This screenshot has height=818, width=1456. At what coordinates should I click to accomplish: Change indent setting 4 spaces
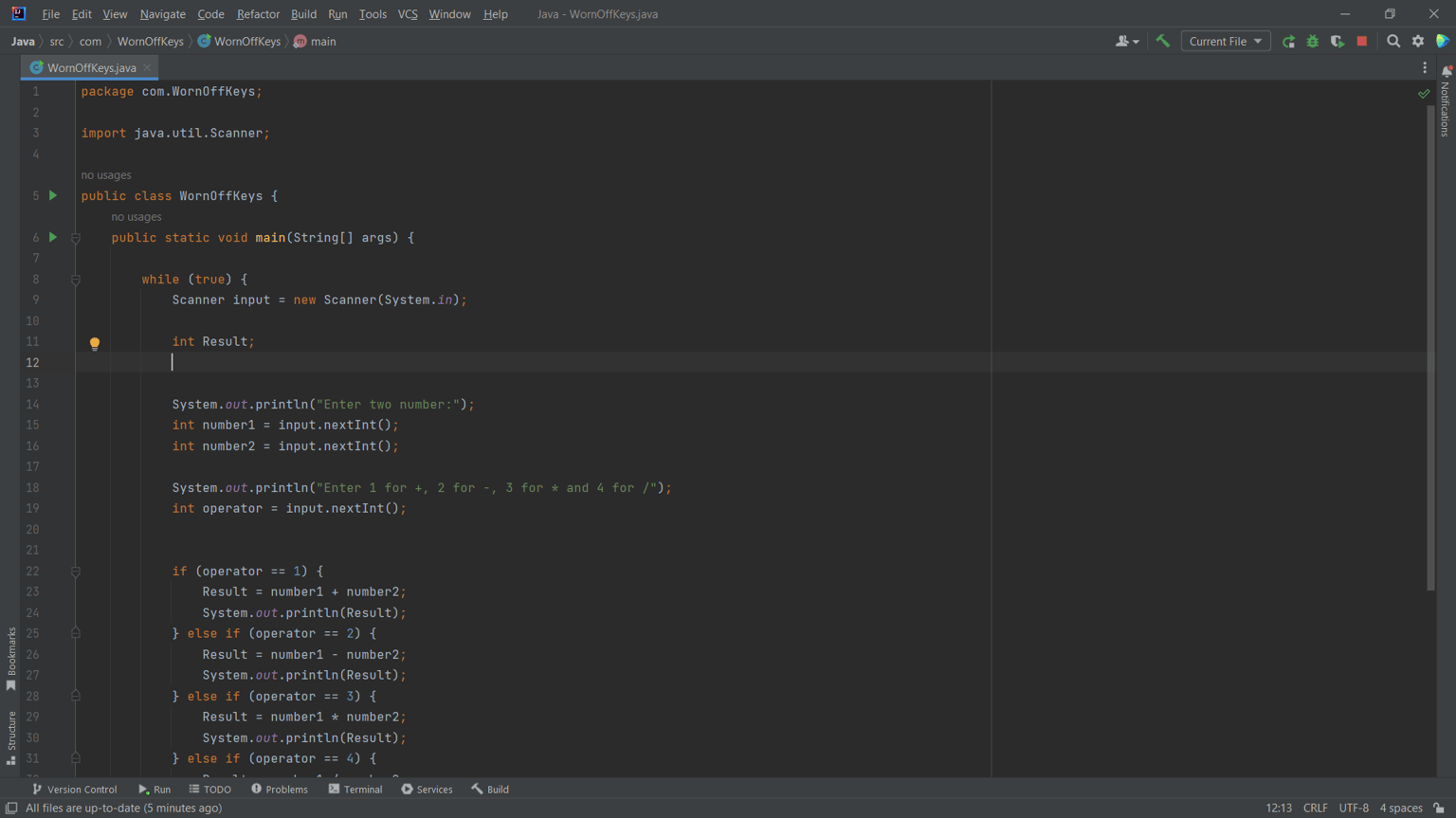(x=1401, y=809)
